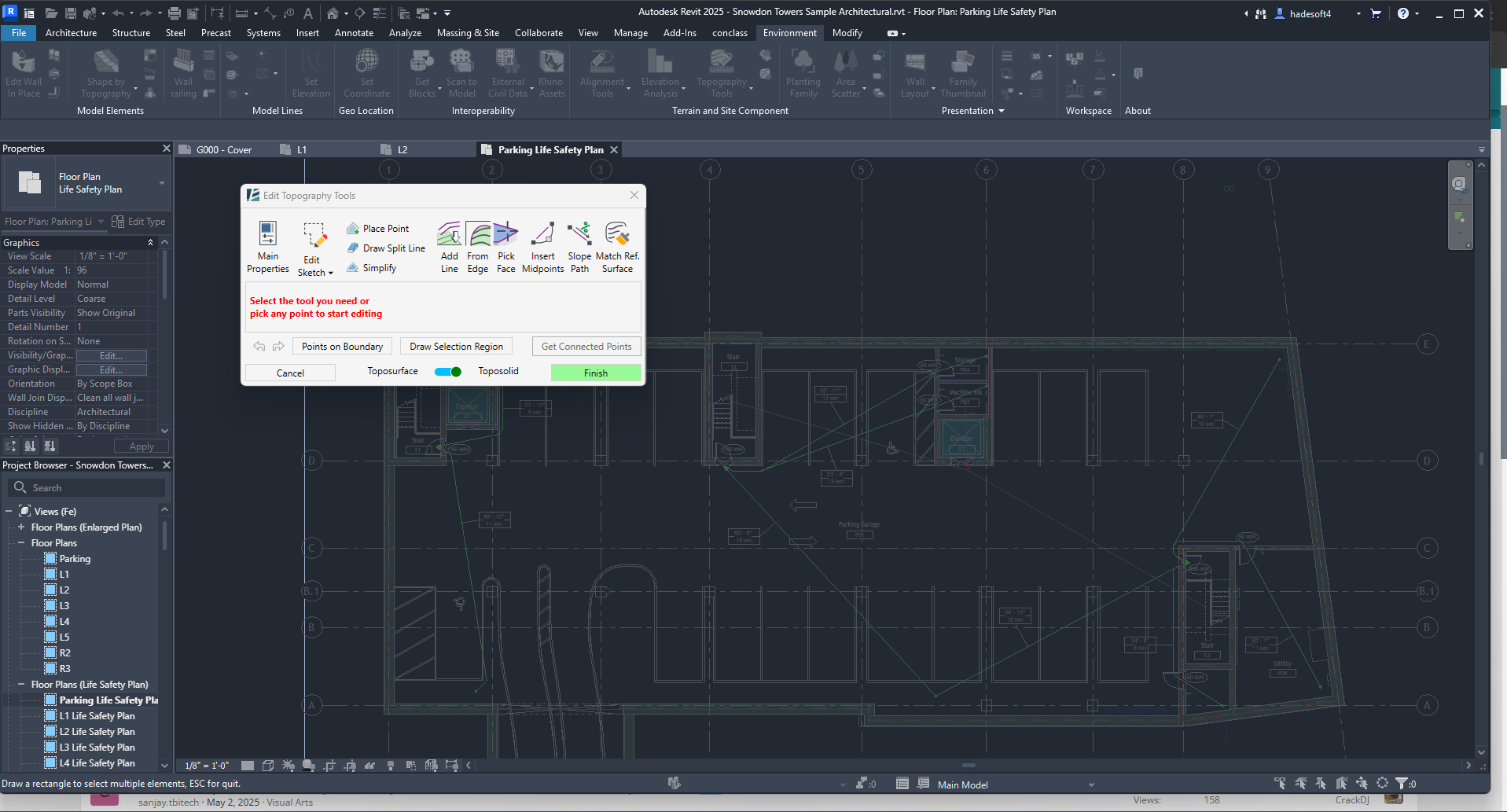Image resolution: width=1507 pixels, height=812 pixels.
Task: Open the File menu
Action: [19, 33]
